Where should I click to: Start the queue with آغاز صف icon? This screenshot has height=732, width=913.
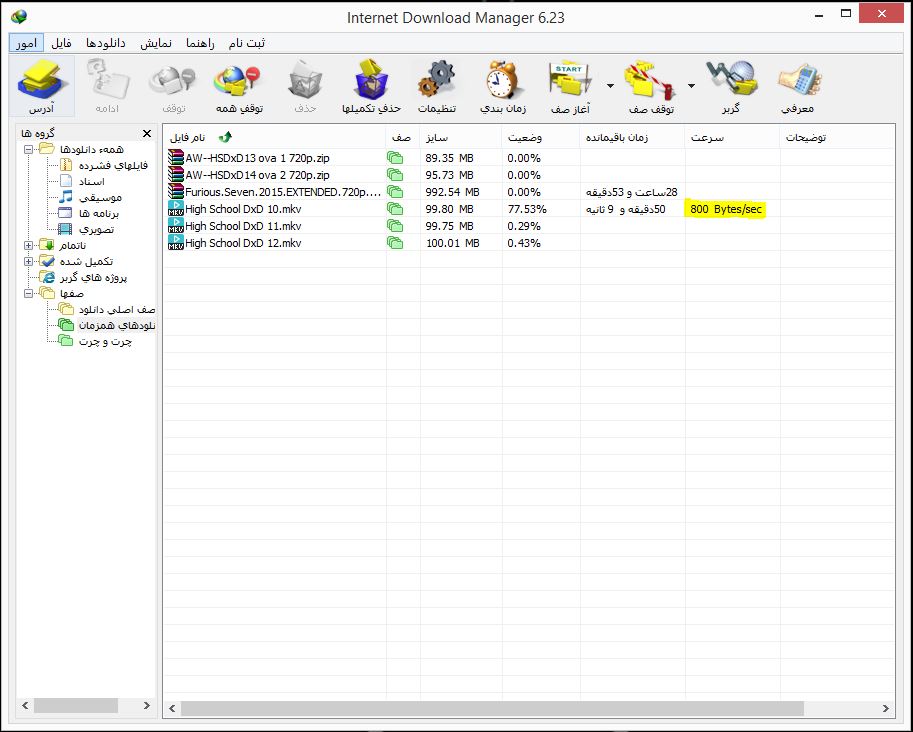(571, 80)
